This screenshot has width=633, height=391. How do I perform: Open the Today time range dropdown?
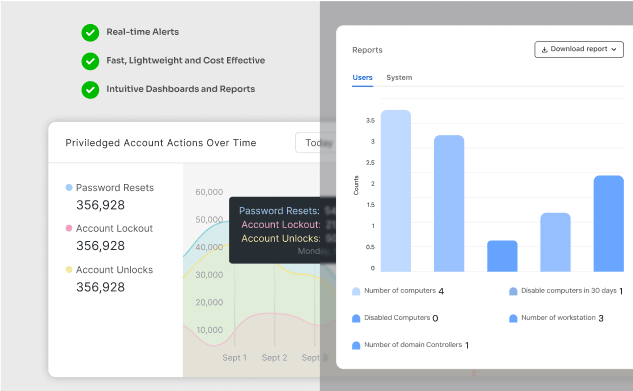[x=315, y=142]
